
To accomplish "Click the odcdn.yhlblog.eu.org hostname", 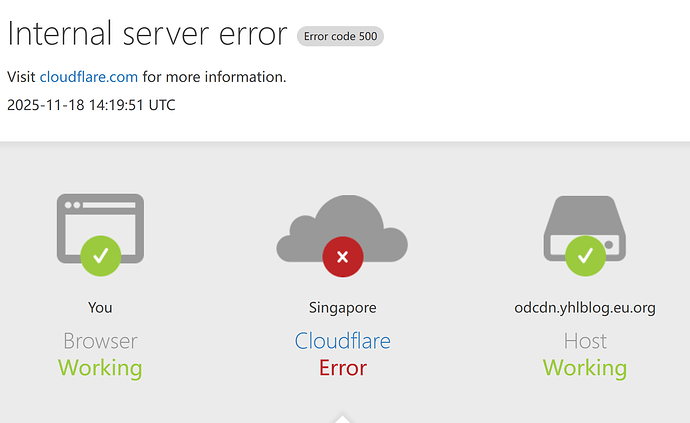I will coord(585,308).
